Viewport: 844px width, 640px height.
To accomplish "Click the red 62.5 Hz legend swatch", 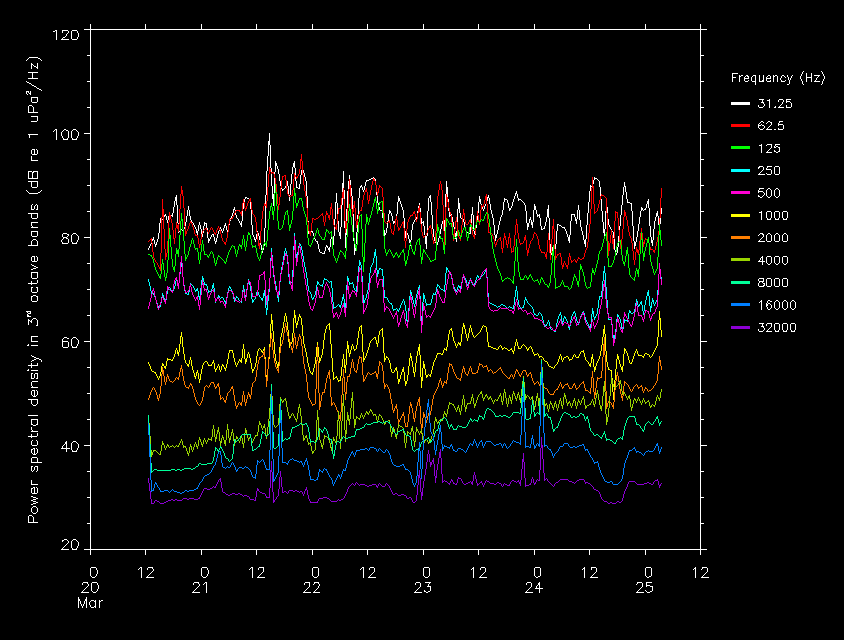I will coord(740,126).
